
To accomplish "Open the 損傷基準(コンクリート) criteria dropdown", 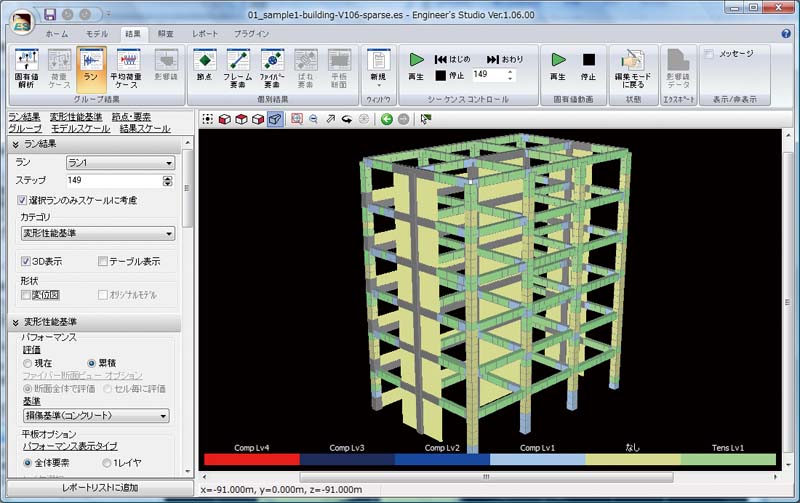I will [96, 415].
